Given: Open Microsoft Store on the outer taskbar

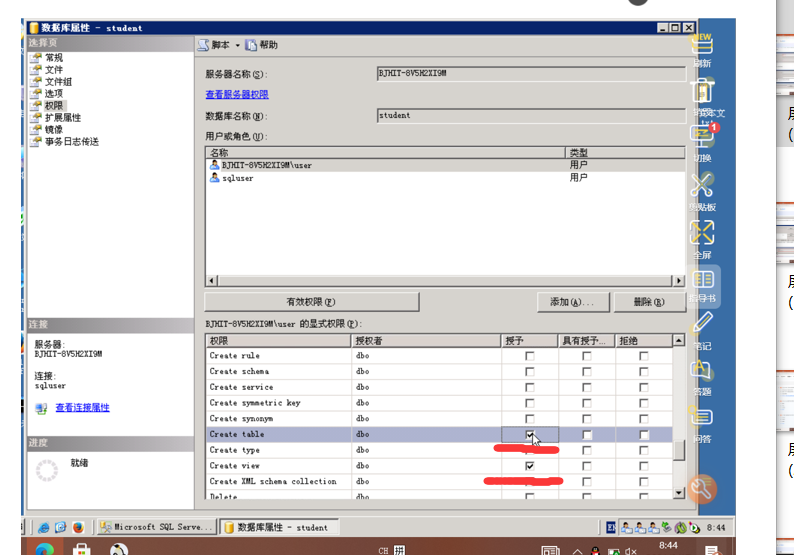Looking at the screenshot, I should click(82, 549).
